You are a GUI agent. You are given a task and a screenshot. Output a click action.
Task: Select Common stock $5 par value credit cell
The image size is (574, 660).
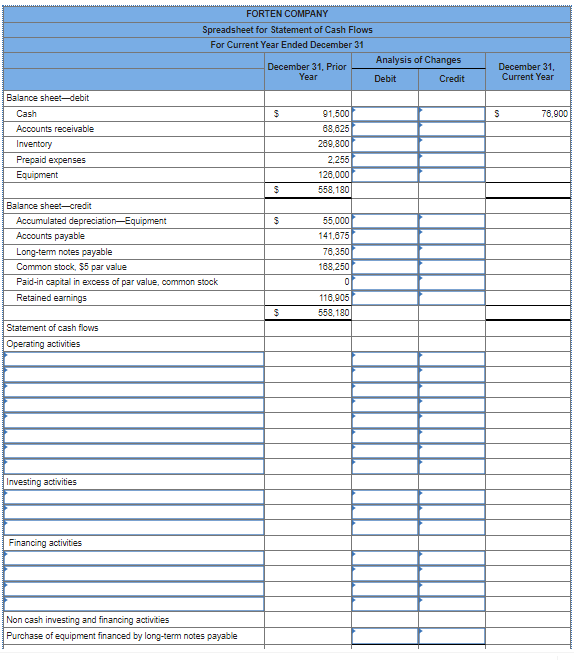tap(452, 267)
